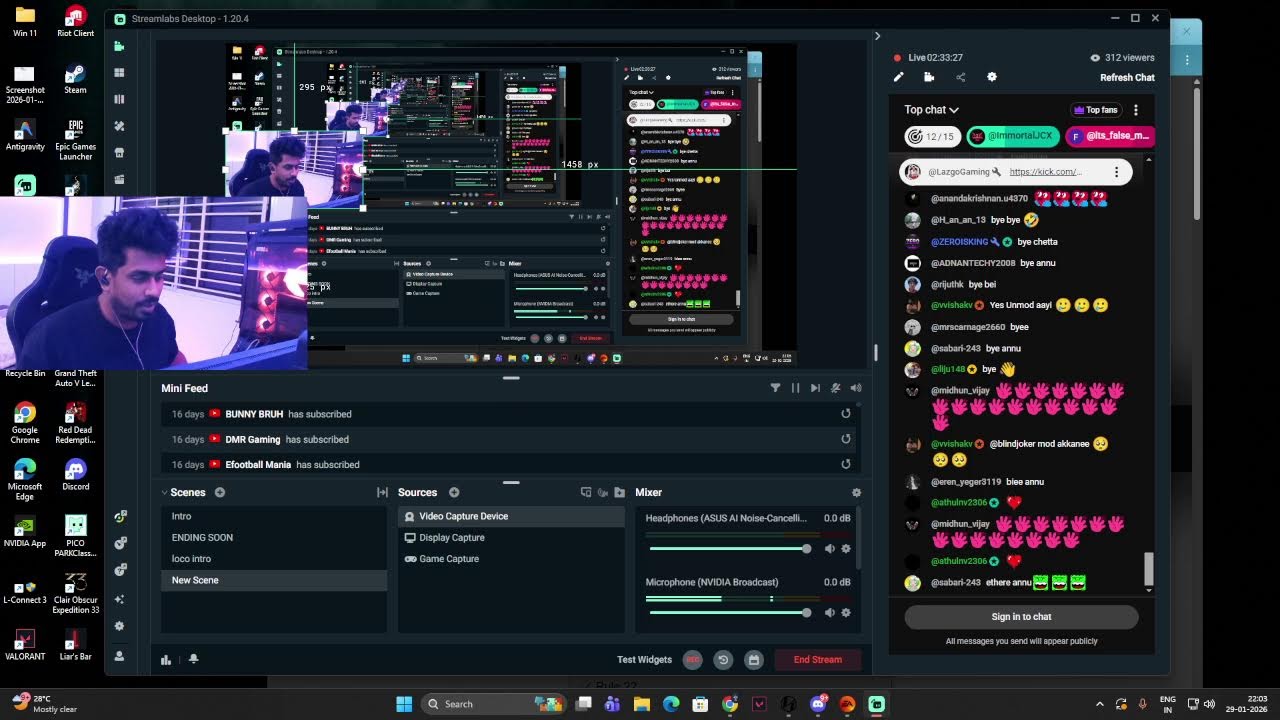Viewport: 1280px width, 720px height.
Task: Select the Video Capture Device source
Action: click(511, 516)
